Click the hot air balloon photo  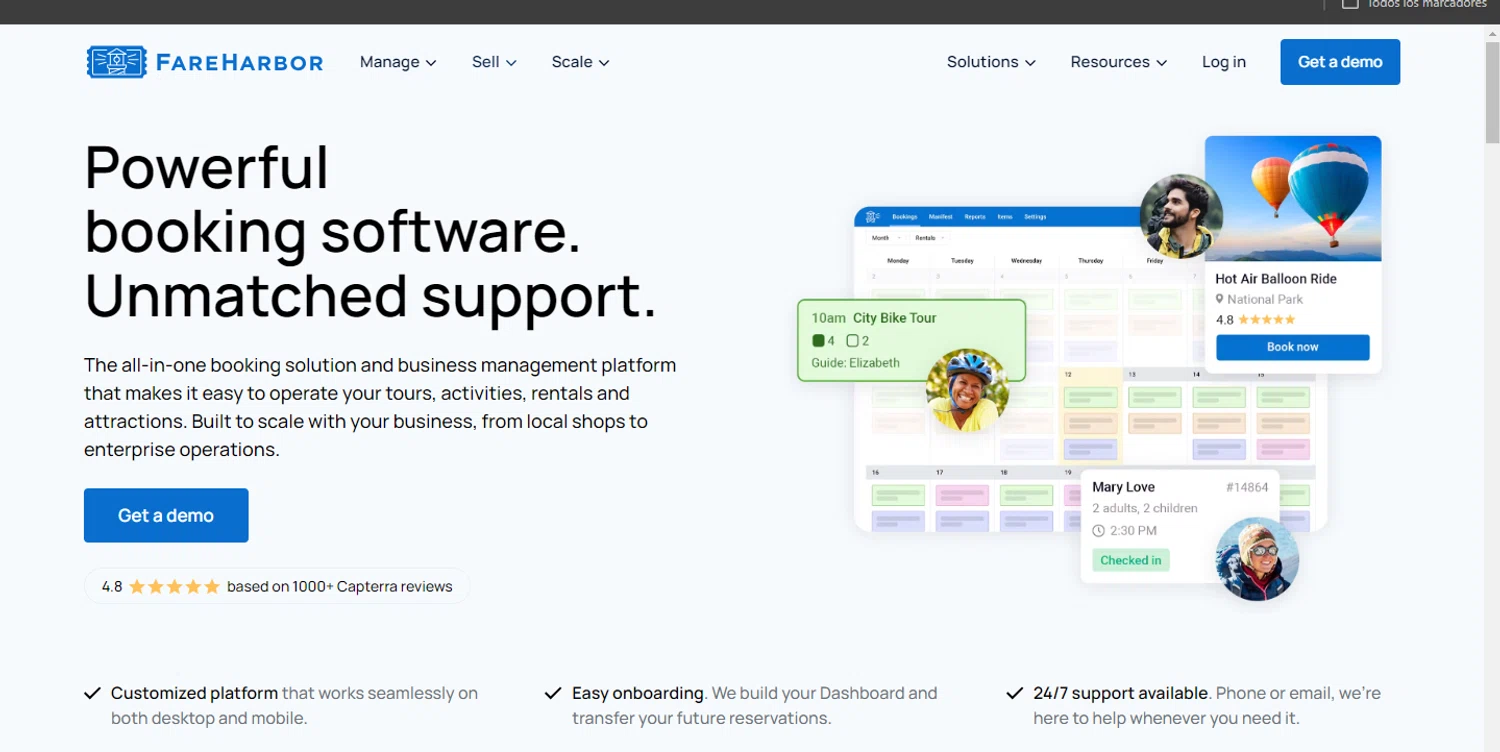click(x=1293, y=198)
